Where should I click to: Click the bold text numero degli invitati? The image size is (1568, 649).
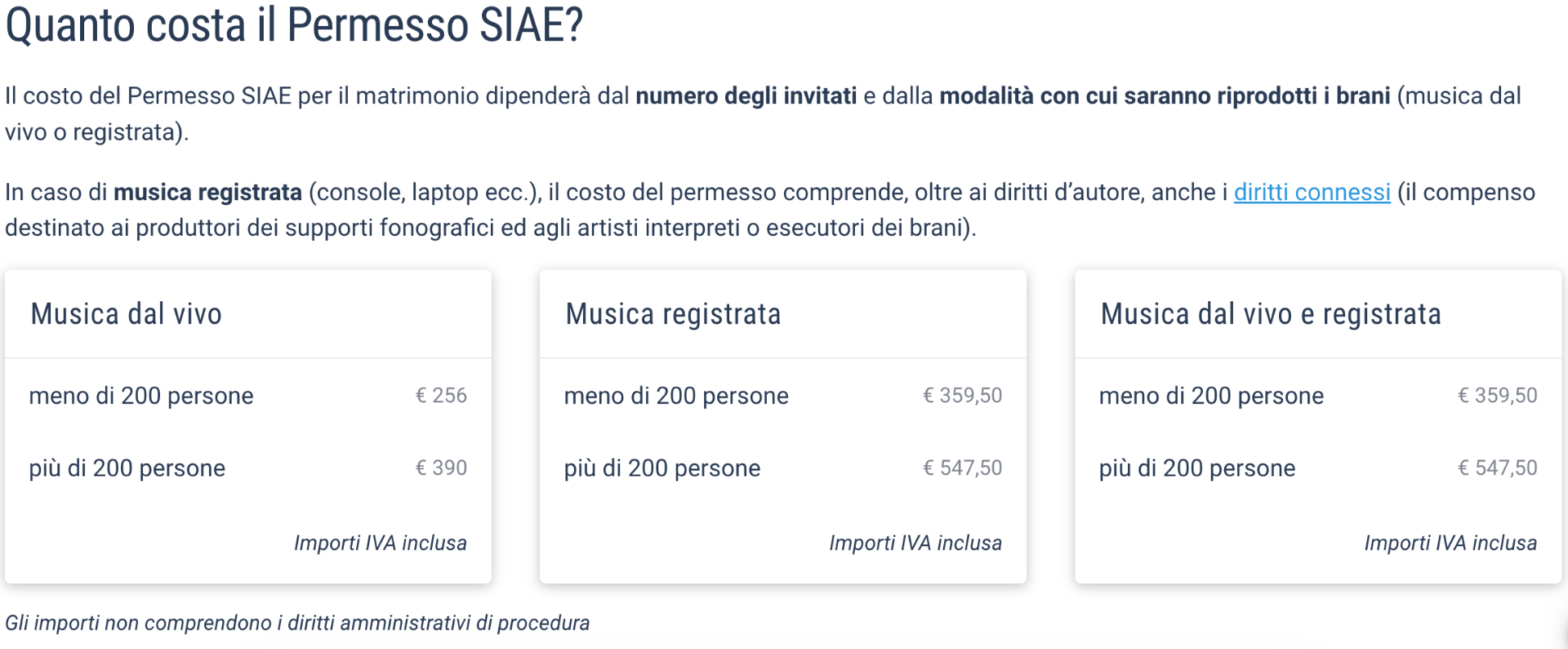(x=746, y=96)
